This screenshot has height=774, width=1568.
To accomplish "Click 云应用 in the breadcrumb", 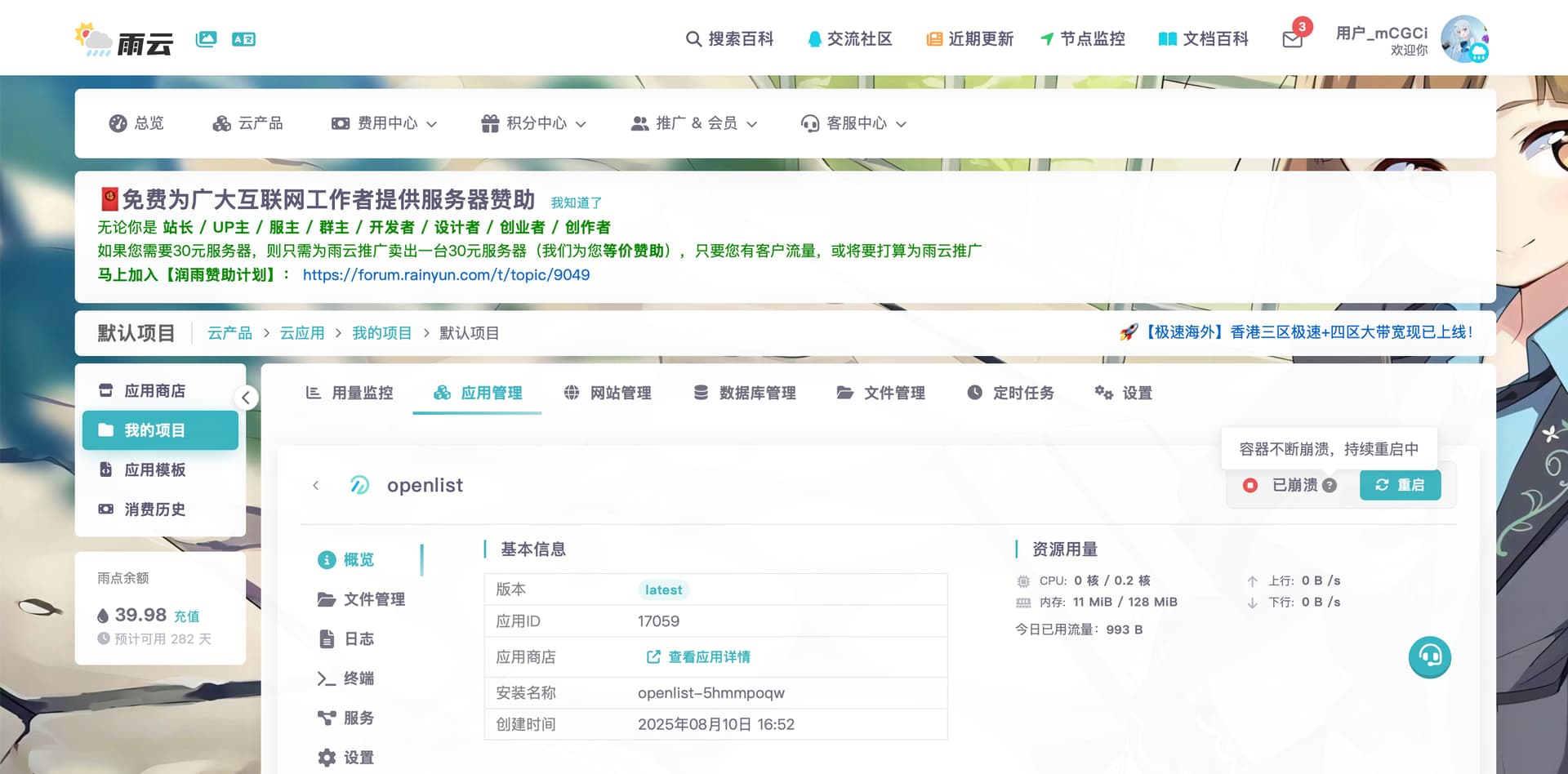I will [x=302, y=333].
